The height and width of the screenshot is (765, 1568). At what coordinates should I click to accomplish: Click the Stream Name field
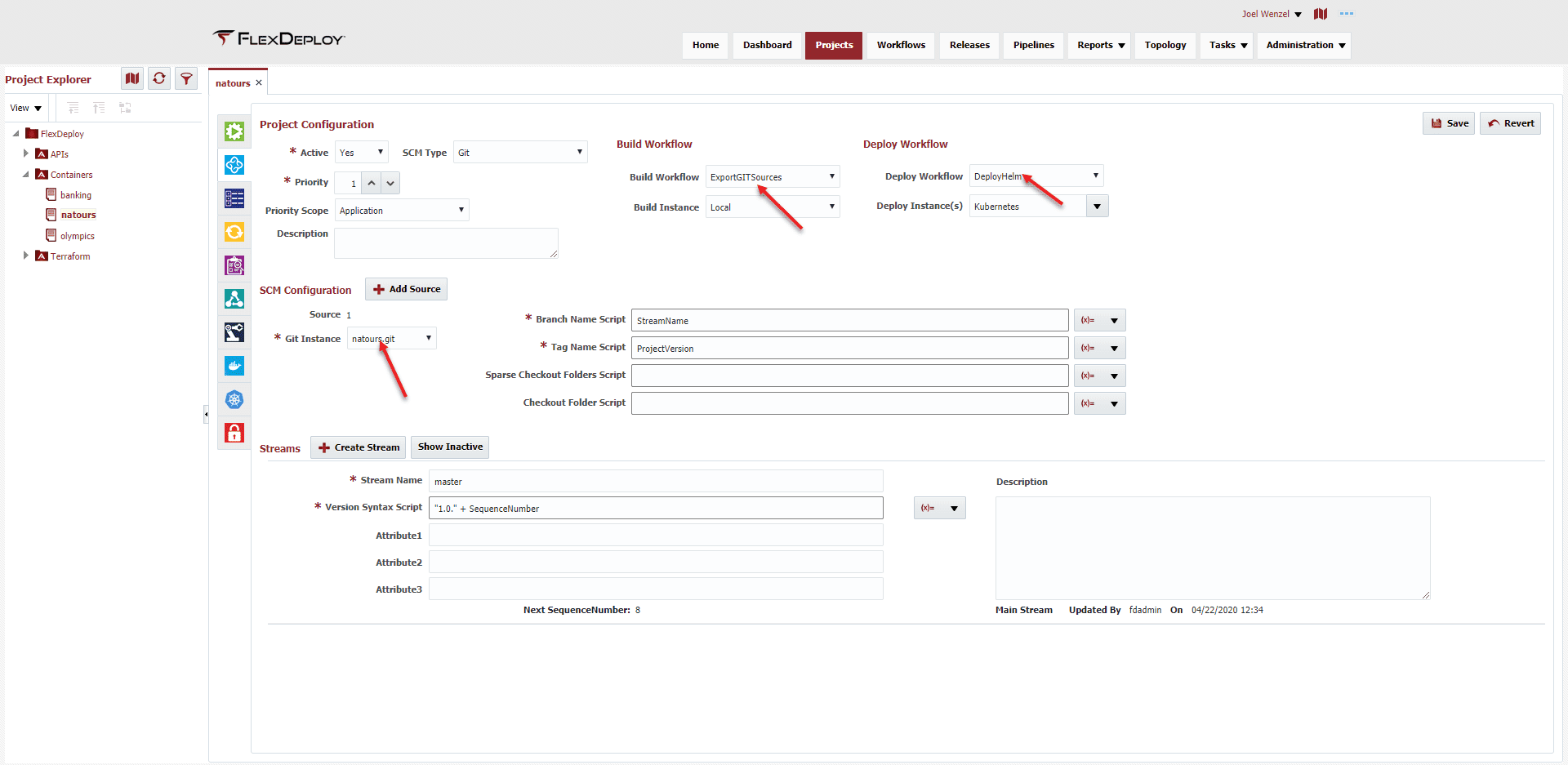click(656, 481)
